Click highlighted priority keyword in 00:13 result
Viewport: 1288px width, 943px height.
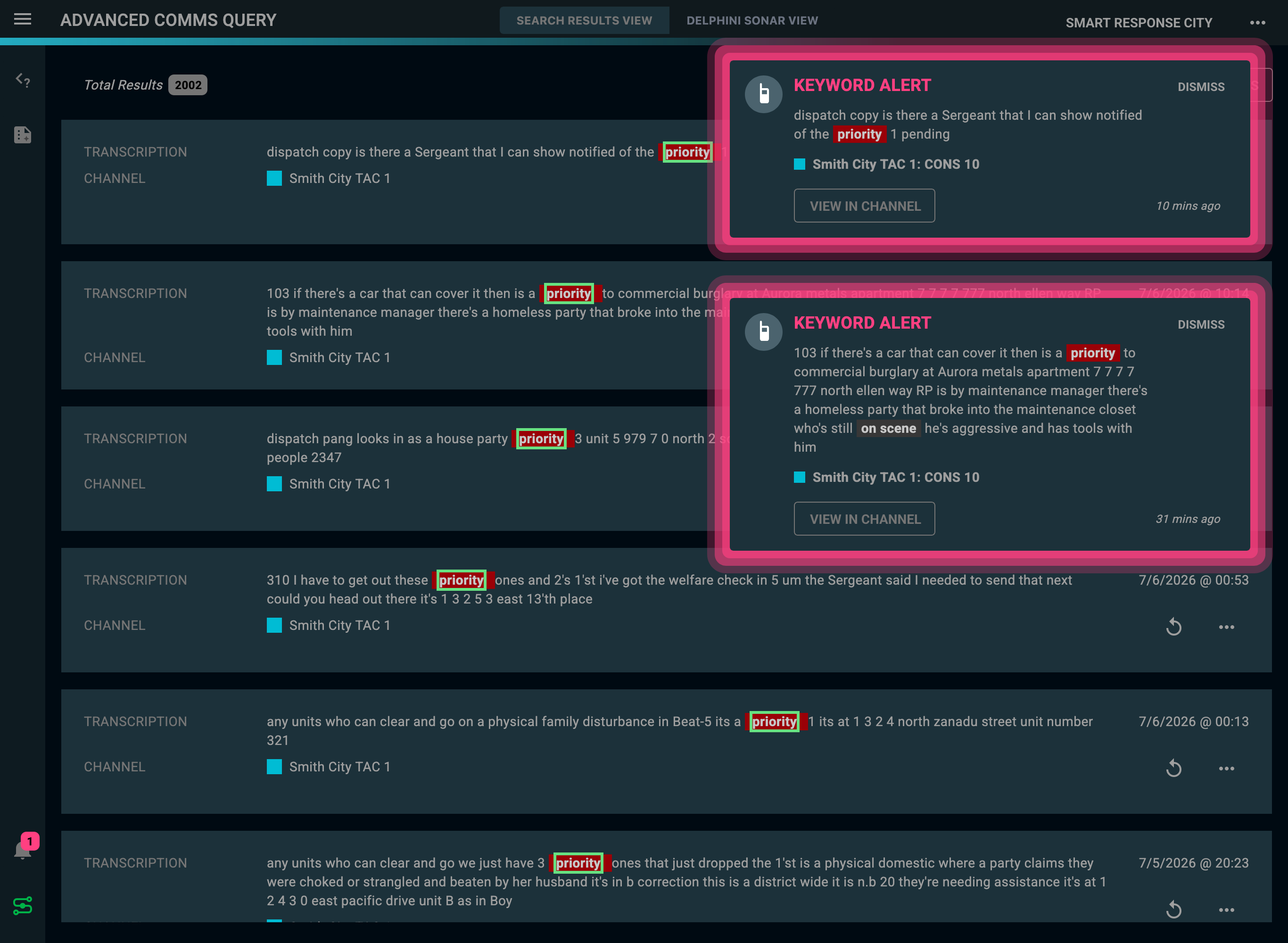[x=774, y=721]
